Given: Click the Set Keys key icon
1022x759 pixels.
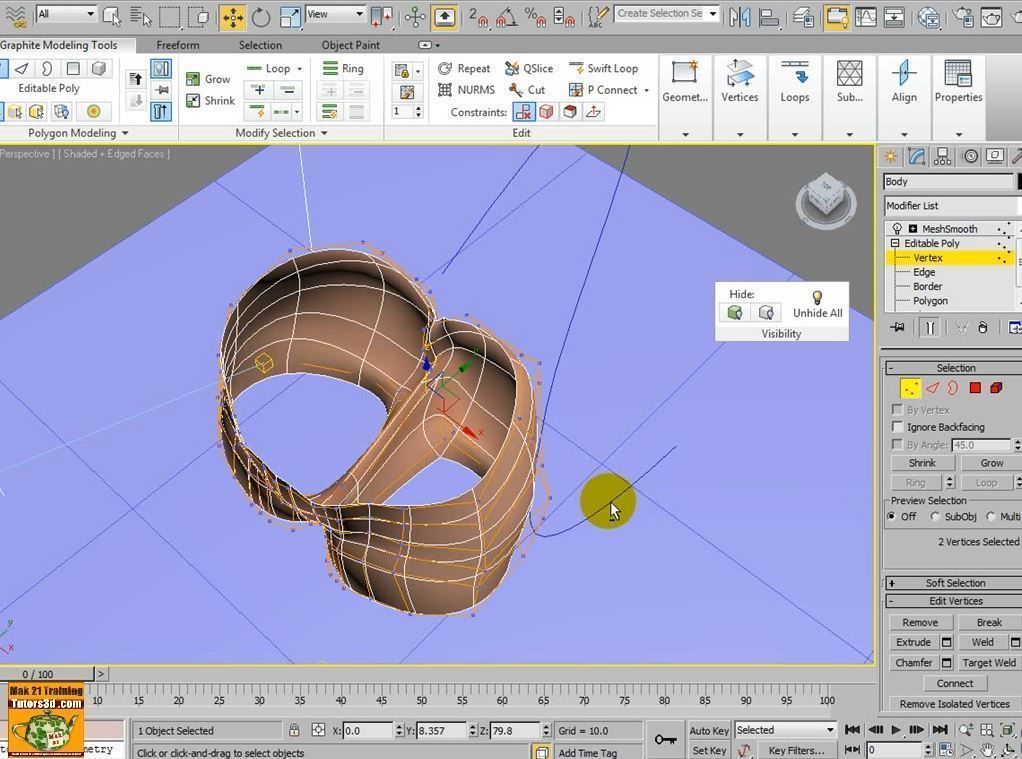Looking at the screenshot, I should pyautogui.click(x=665, y=739).
